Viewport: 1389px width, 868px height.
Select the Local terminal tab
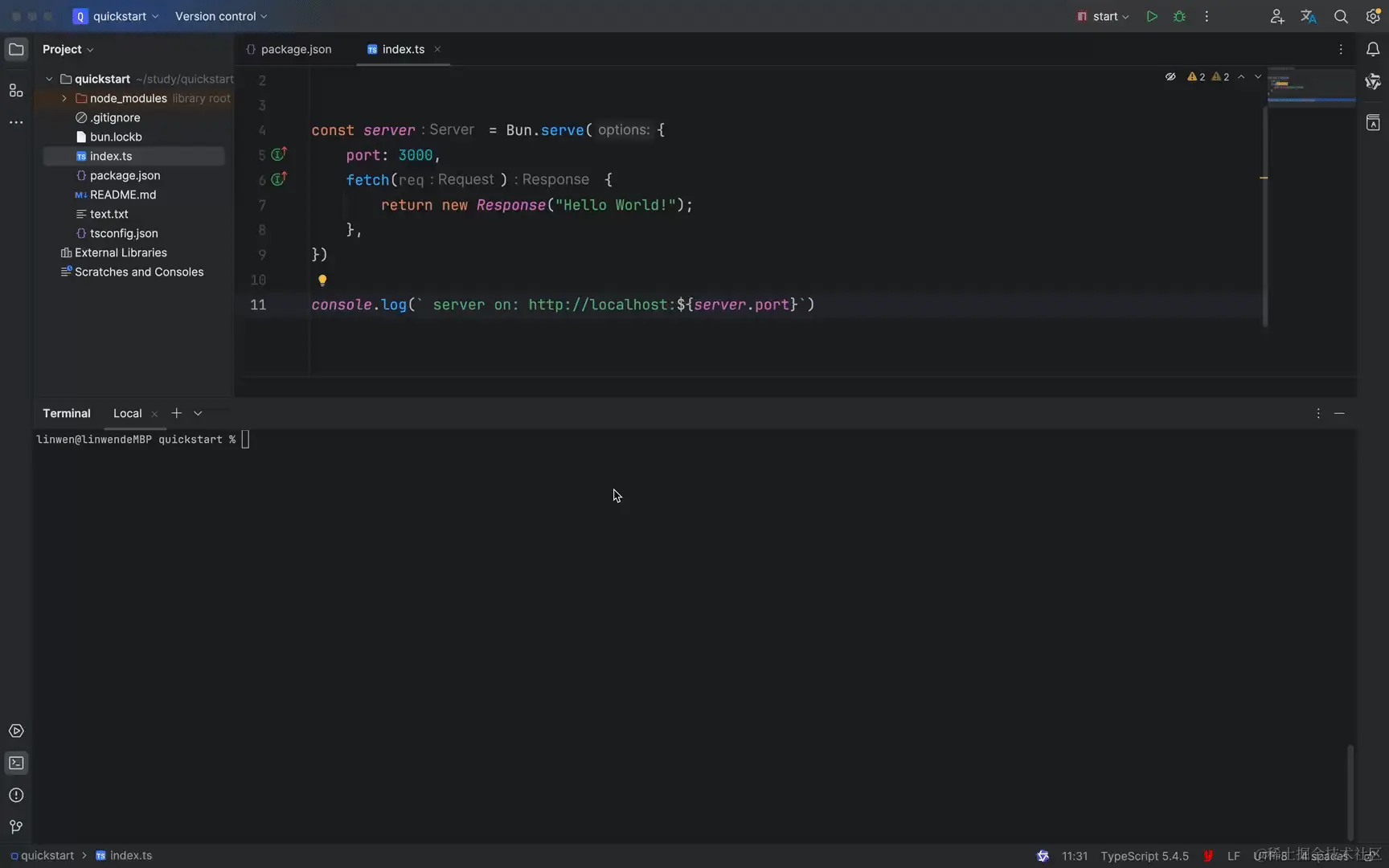tap(127, 413)
